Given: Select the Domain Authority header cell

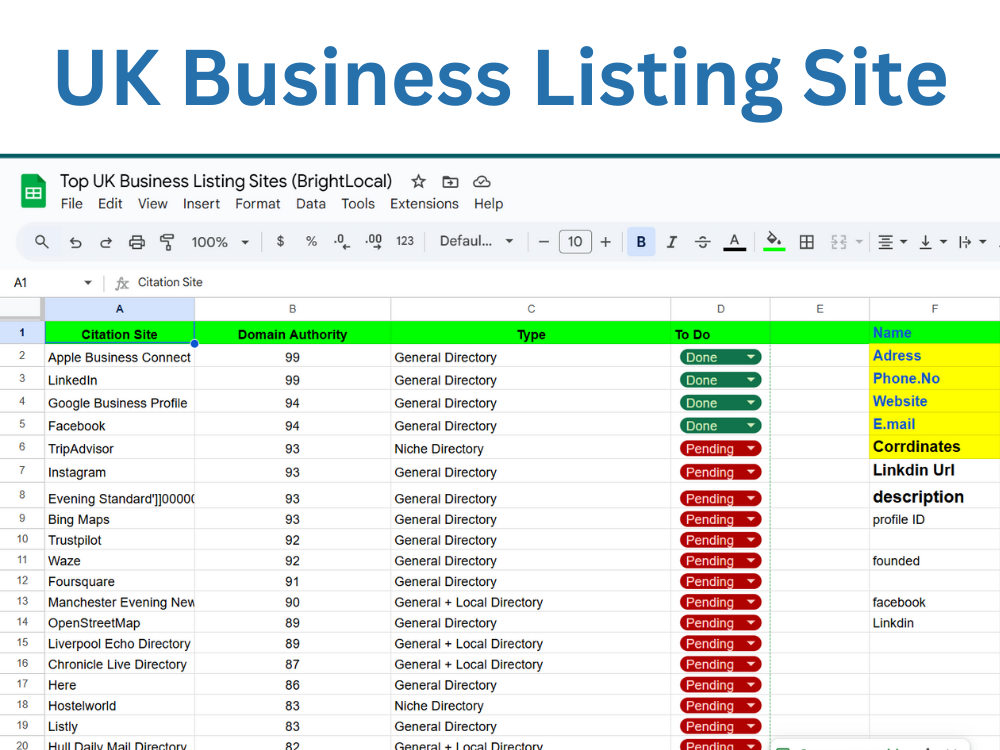Looking at the screenshot, I should (292, 334).
